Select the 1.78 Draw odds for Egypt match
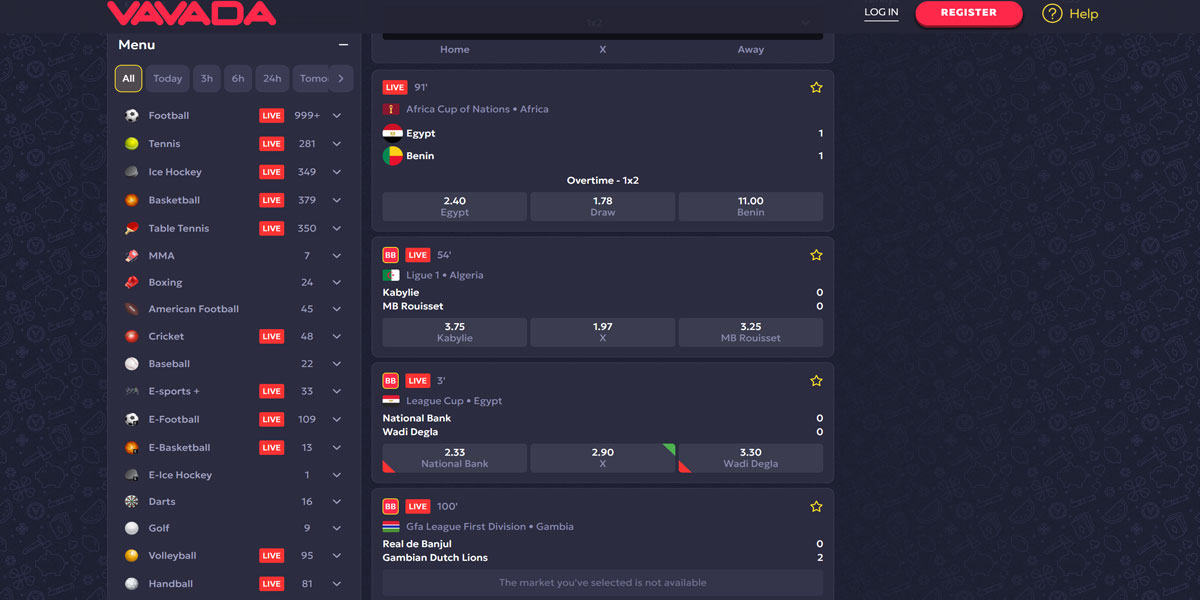This screenshot has width=1200, height=600. tap(602, 206)
